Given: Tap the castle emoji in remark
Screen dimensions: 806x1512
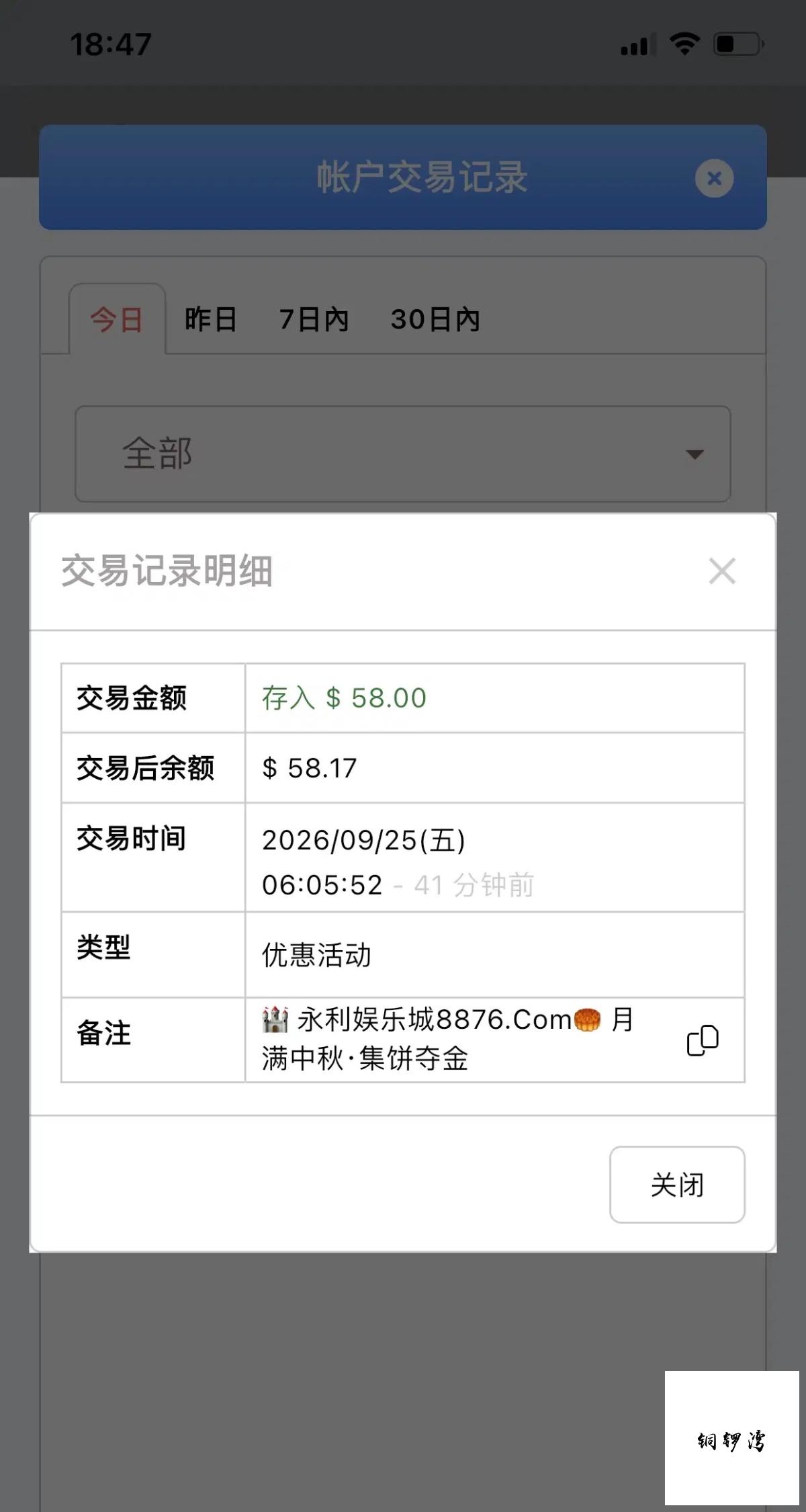Looking at the screenshot, I should tap(275, 1019).
